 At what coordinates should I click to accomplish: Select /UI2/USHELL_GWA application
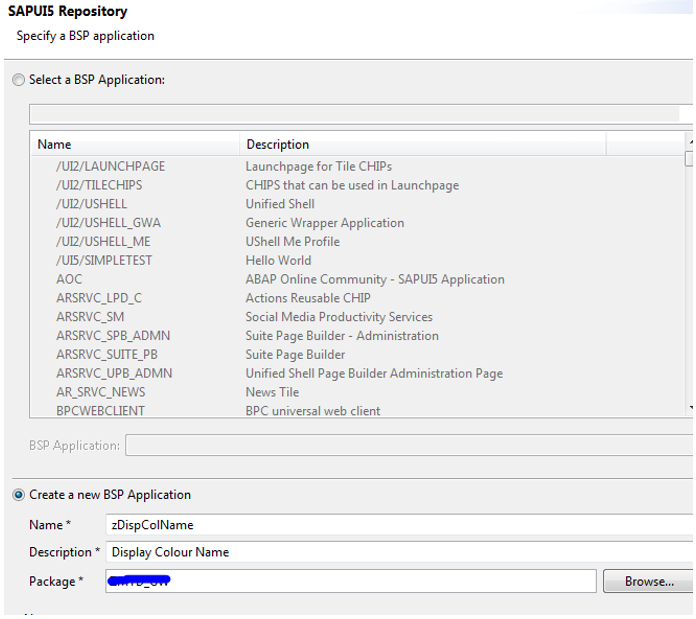click(358, 223)
